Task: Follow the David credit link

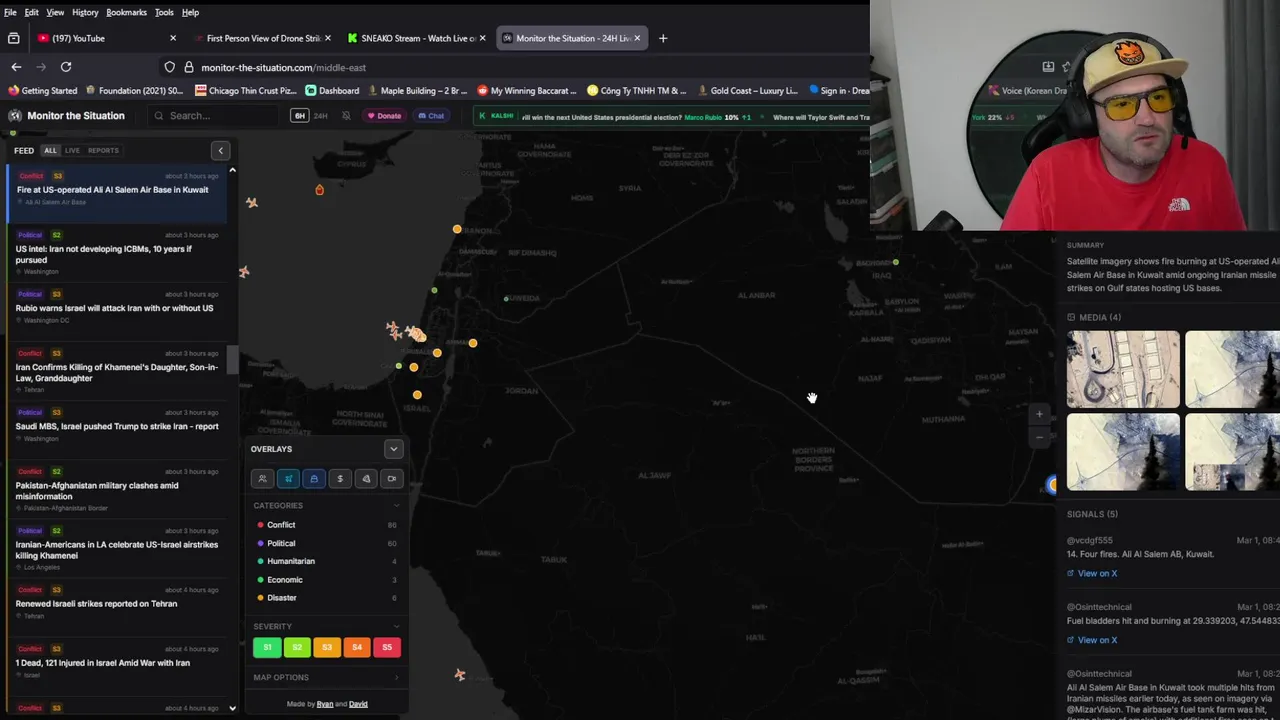Action: pyautogui.click(x=358, y=704)
